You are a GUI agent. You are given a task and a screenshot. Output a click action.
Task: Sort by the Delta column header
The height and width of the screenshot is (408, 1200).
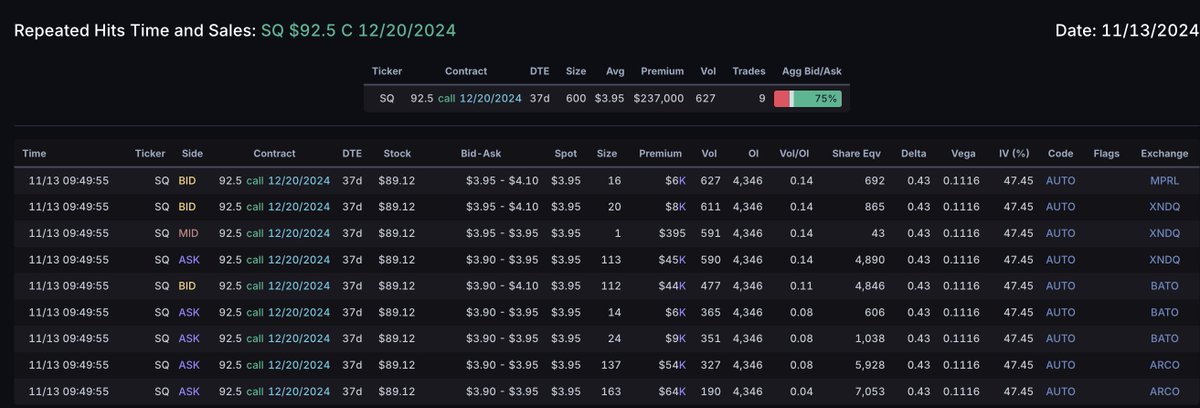913,154
